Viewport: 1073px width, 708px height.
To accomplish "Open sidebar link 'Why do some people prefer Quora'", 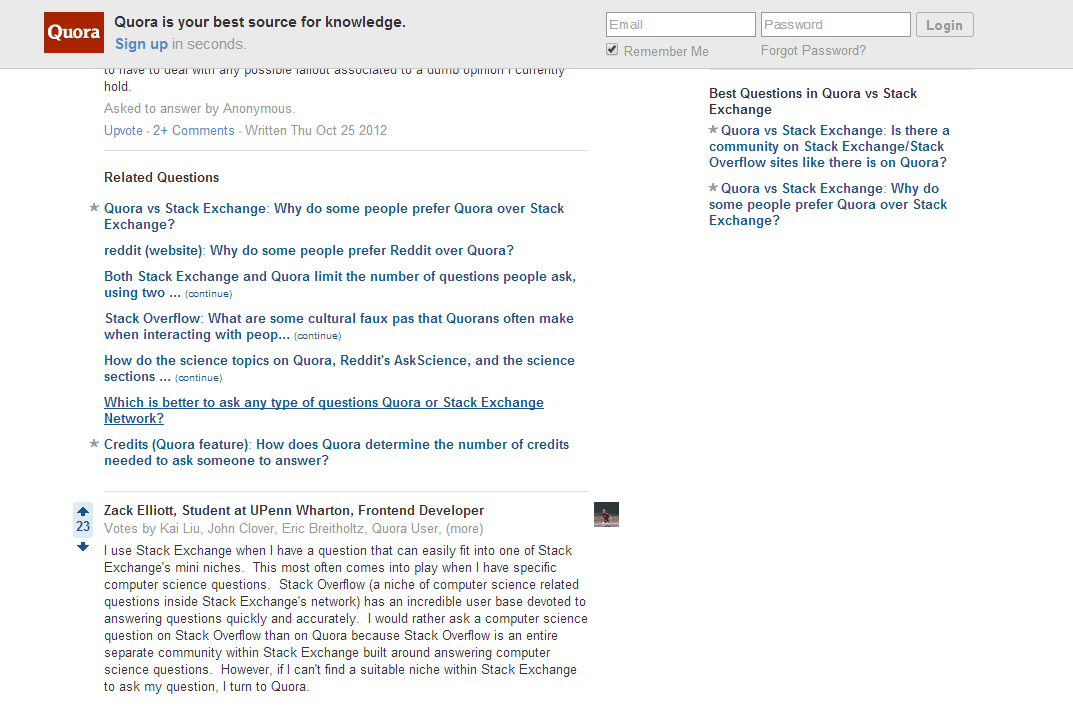I will click(x=828, y=205).
